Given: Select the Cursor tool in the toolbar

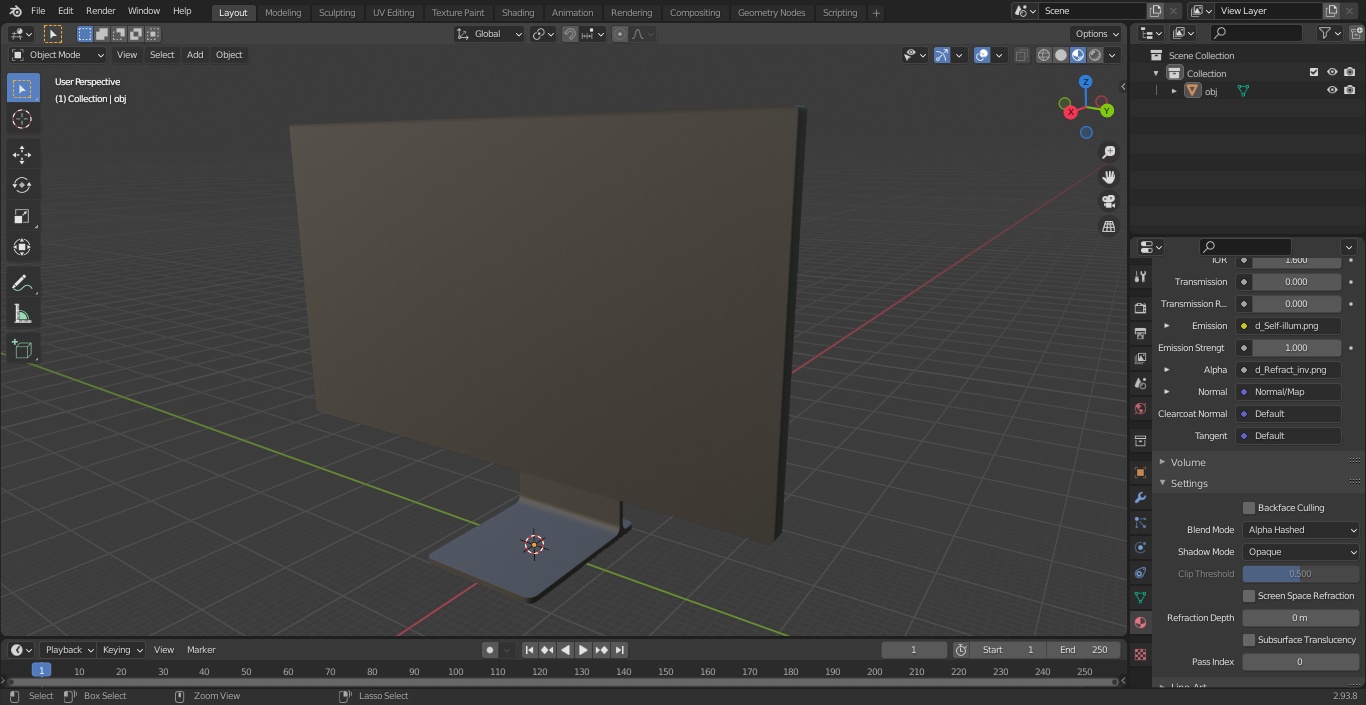Looking at the screenshot, I should [22, 119].
